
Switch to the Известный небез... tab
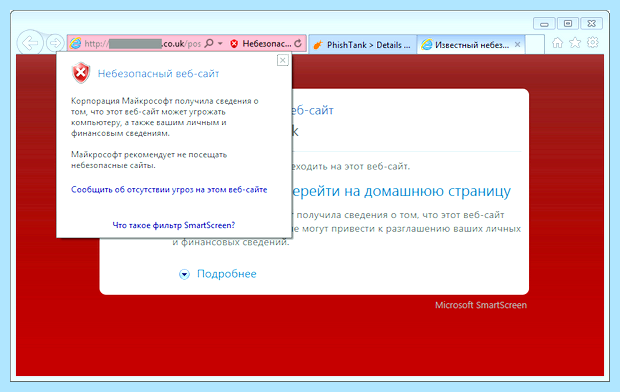471,45
